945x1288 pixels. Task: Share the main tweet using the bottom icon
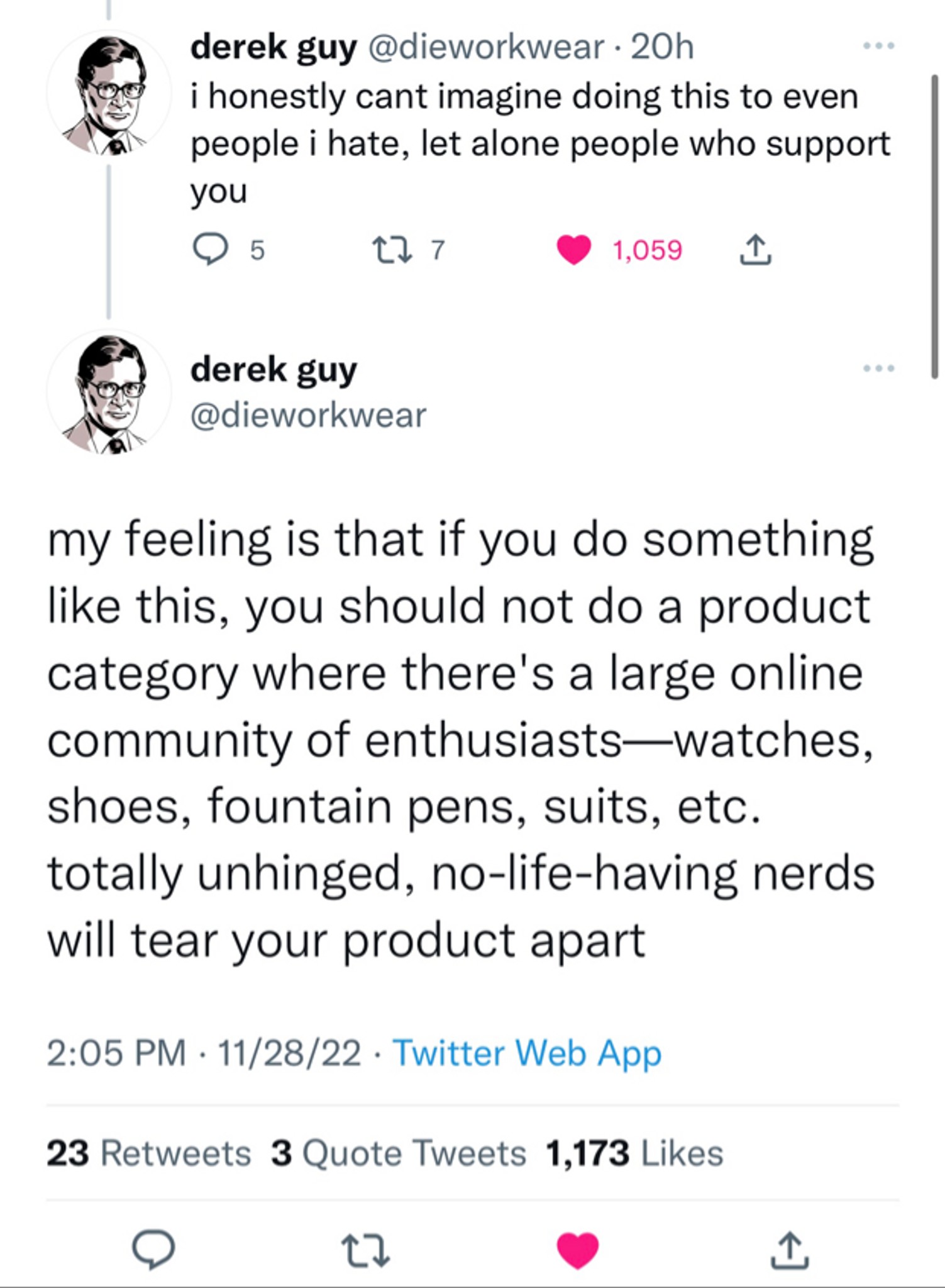pos(790,1251)
